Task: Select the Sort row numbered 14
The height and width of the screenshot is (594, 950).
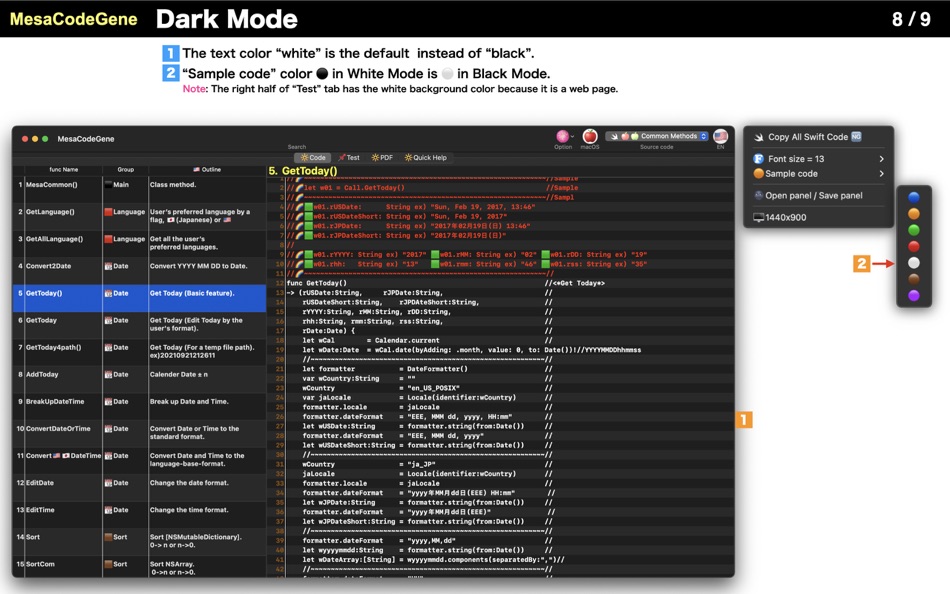Action: point(139,542)
